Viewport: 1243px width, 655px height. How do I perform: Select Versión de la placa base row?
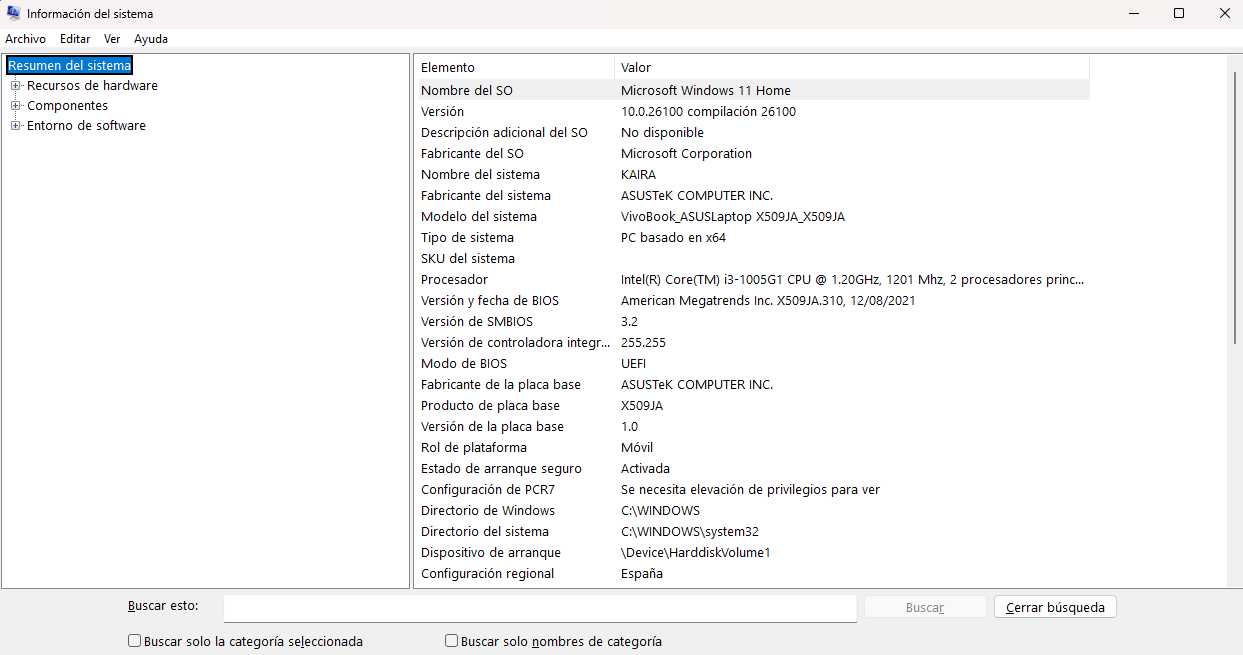(752, 426)
